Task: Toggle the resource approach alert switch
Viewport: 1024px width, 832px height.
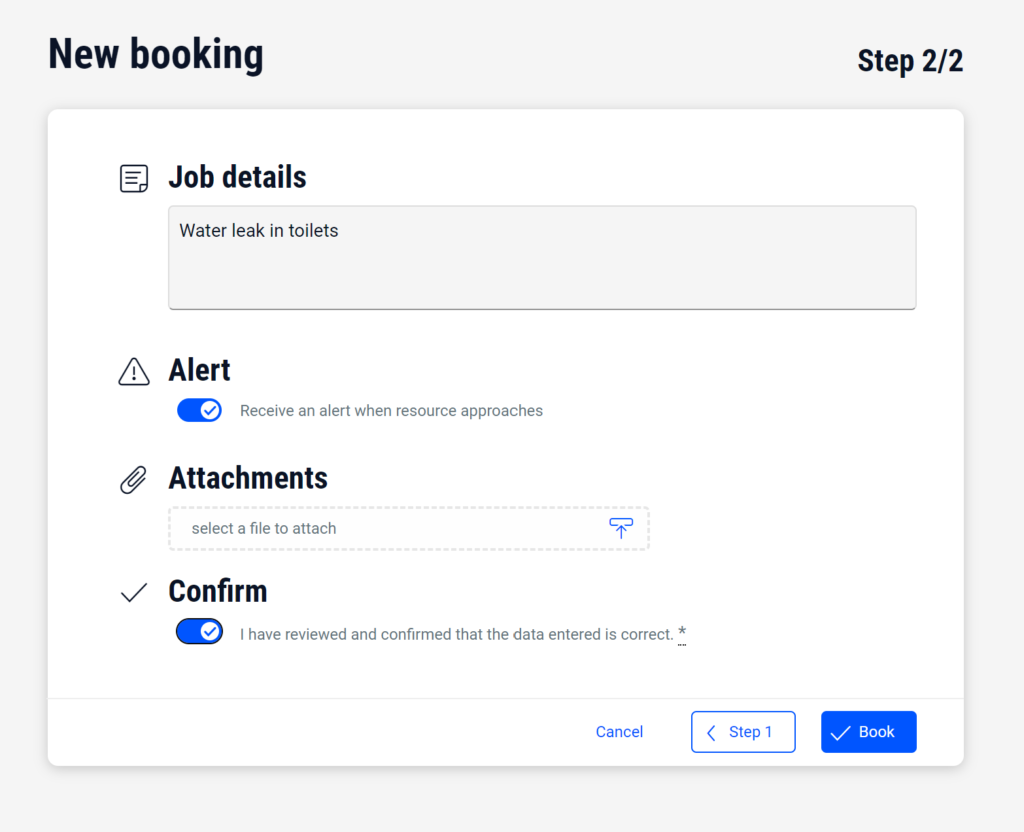Action: (x=199, y=410)
